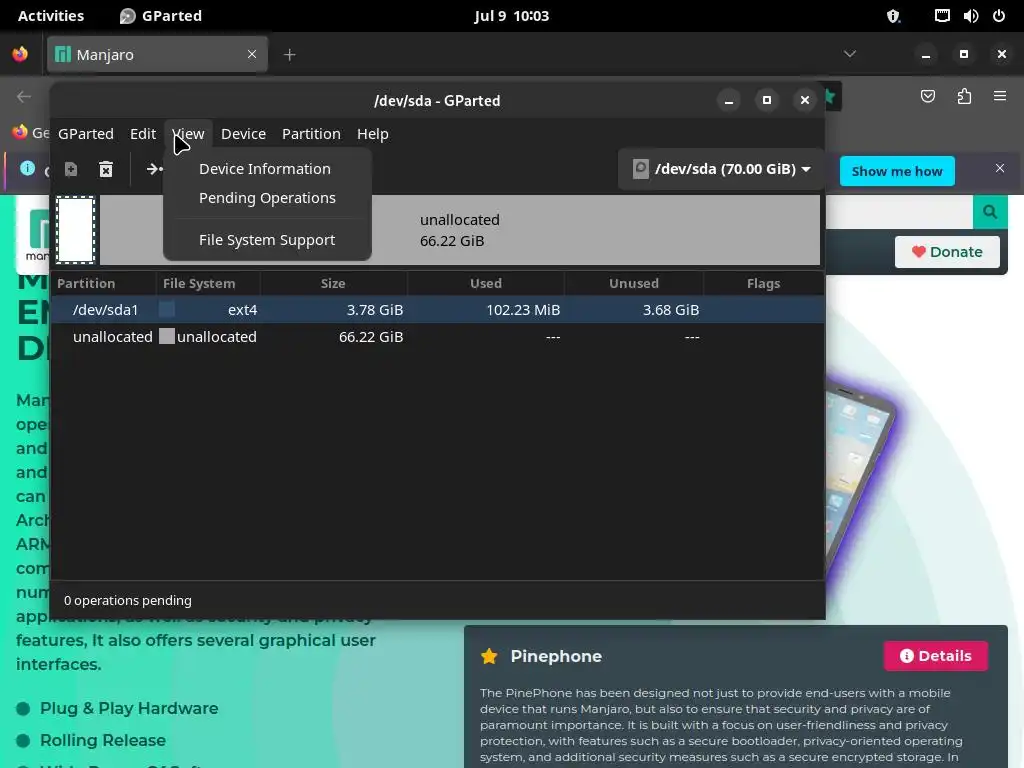
Task: Toggle Pending Operations in View menu
Action: tap(267, 198)
